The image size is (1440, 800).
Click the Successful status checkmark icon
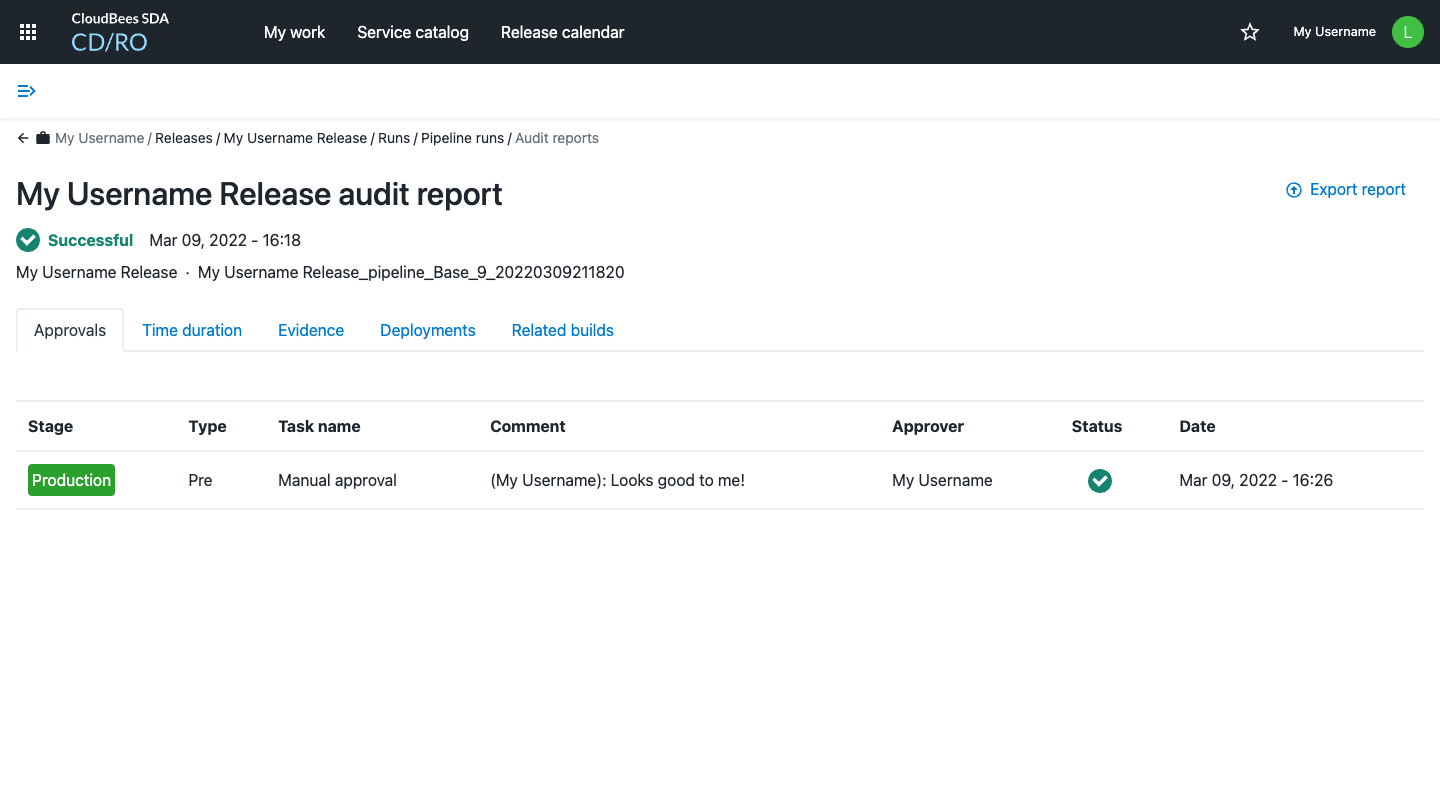tap(27, 240)
